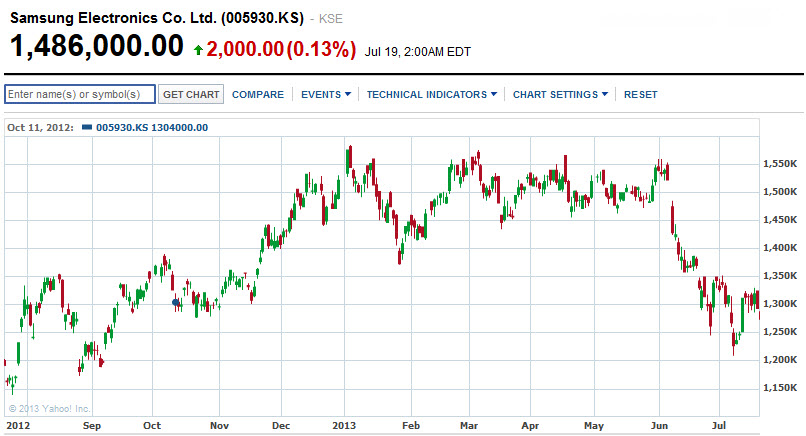The image size is (806, 436).
Task: Open the COMPARE option
Action: 258,95
